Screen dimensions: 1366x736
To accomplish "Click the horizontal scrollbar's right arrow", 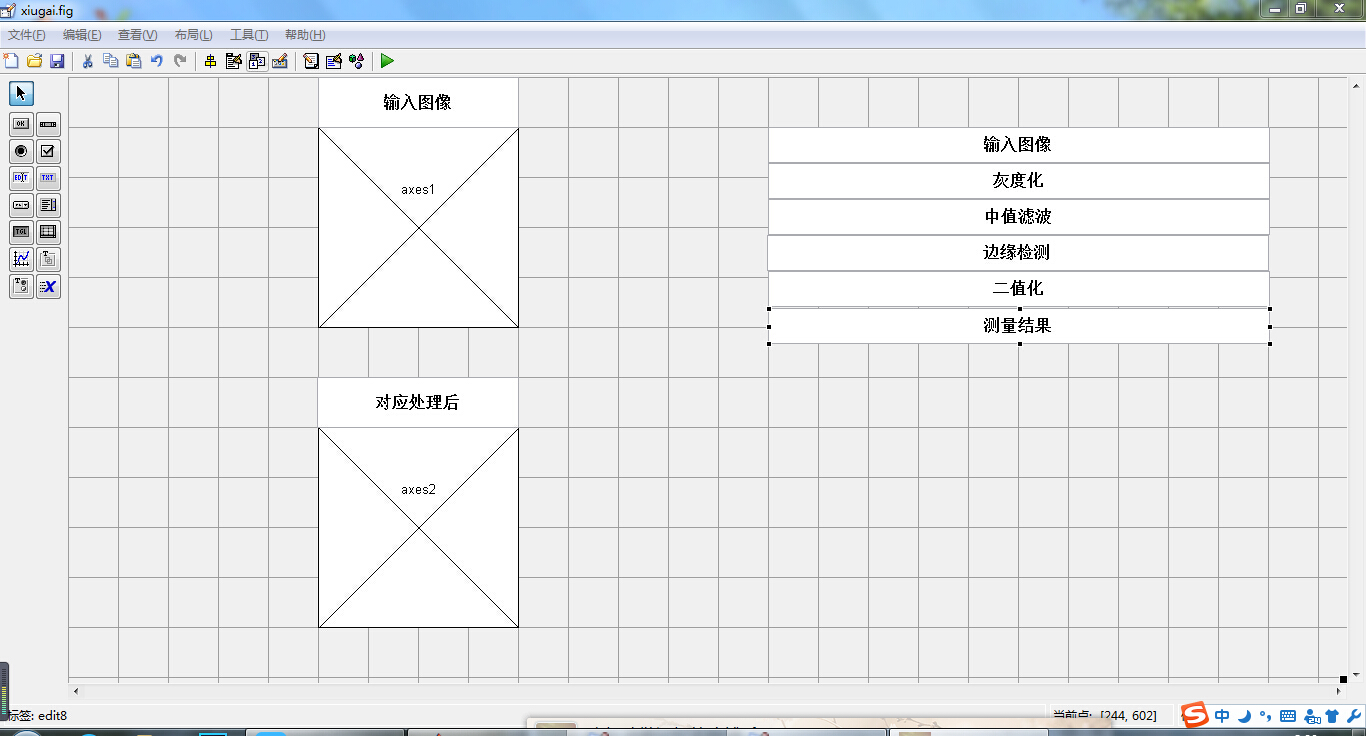I will coord(1339,691).
